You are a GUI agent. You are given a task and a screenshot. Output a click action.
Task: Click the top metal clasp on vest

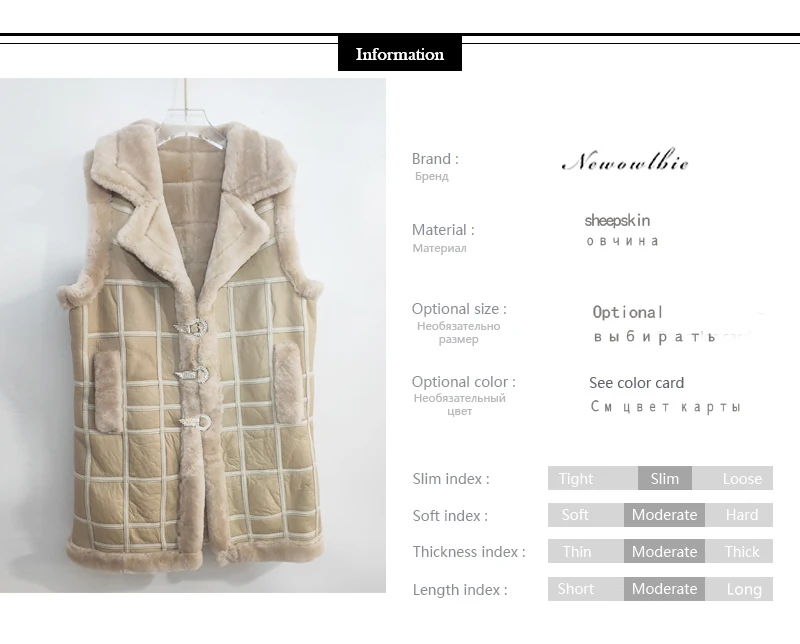191,327
